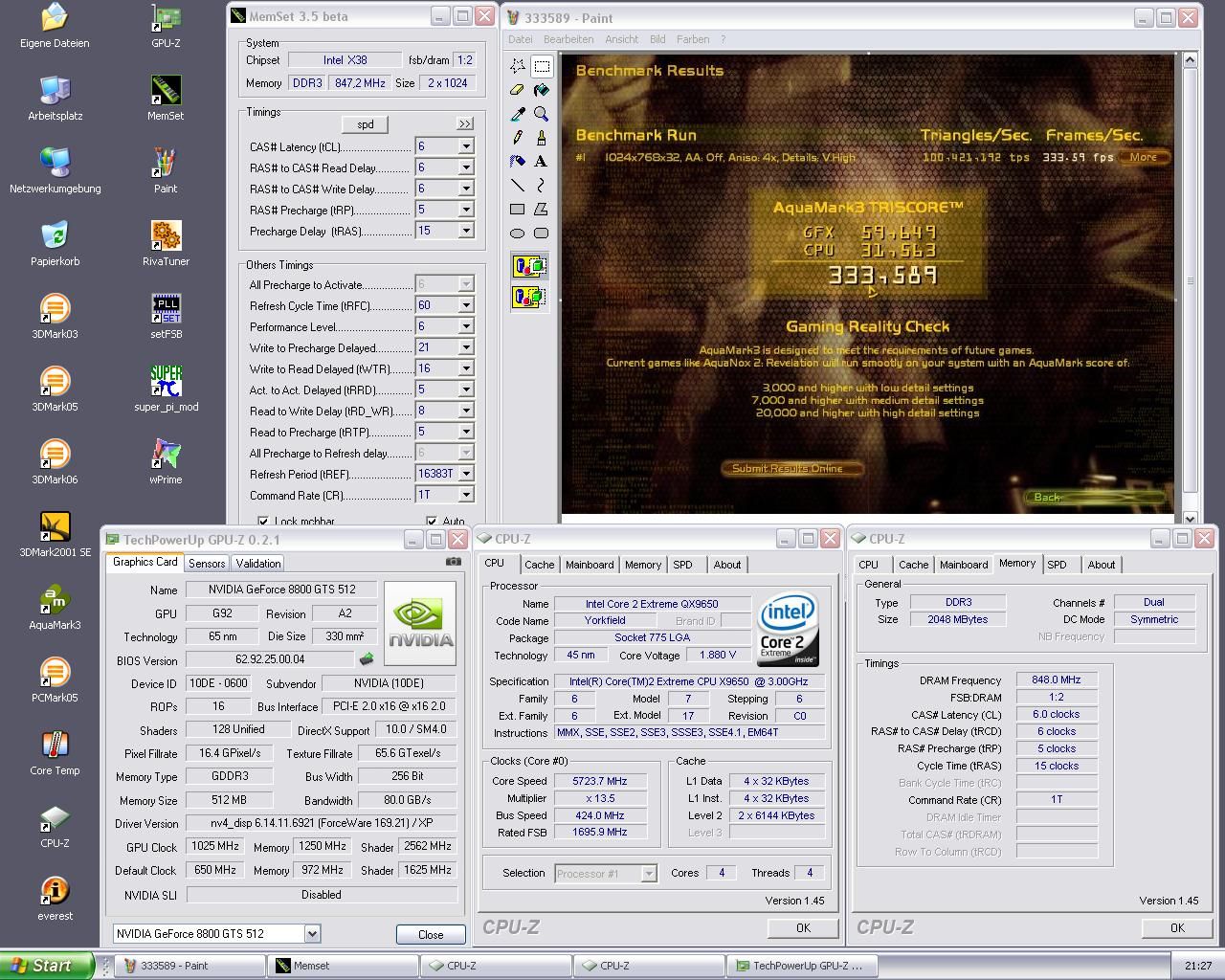Choose the Line tool in Paint

coord(518,186)
